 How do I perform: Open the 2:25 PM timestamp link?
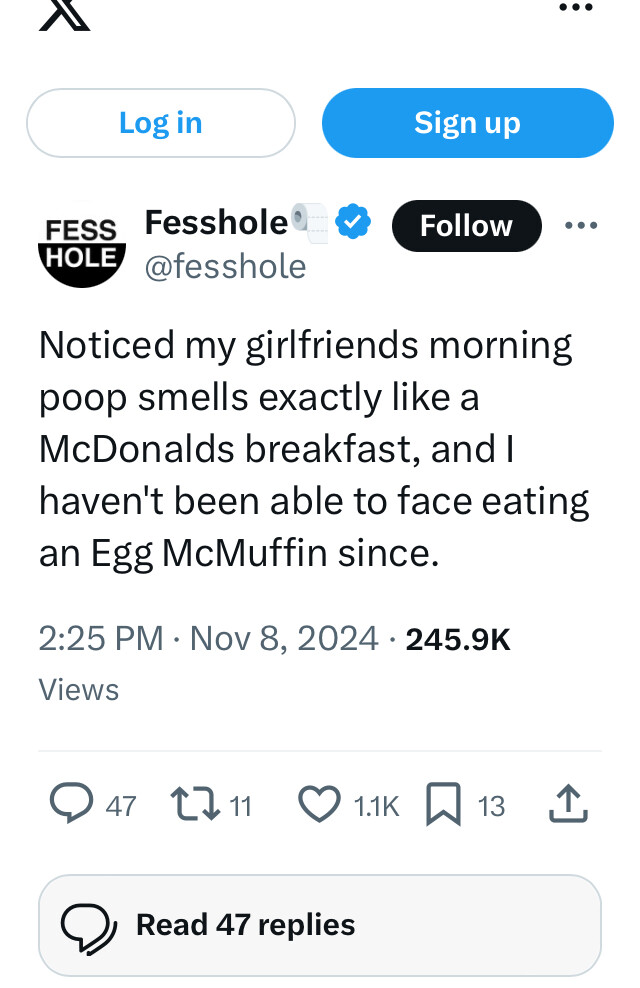point(100,638)
